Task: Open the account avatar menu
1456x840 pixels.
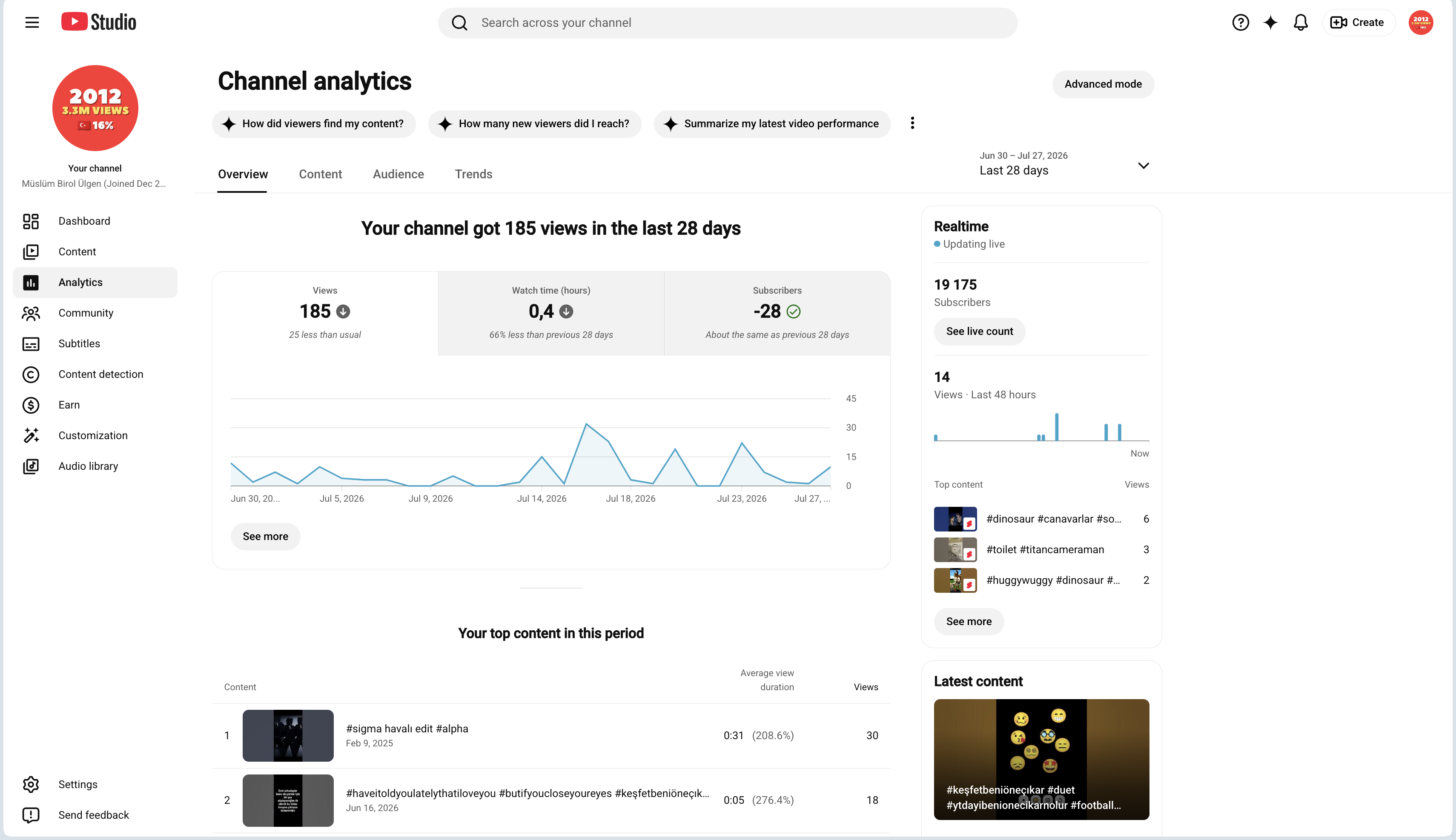Action: tap(1420, 23)
